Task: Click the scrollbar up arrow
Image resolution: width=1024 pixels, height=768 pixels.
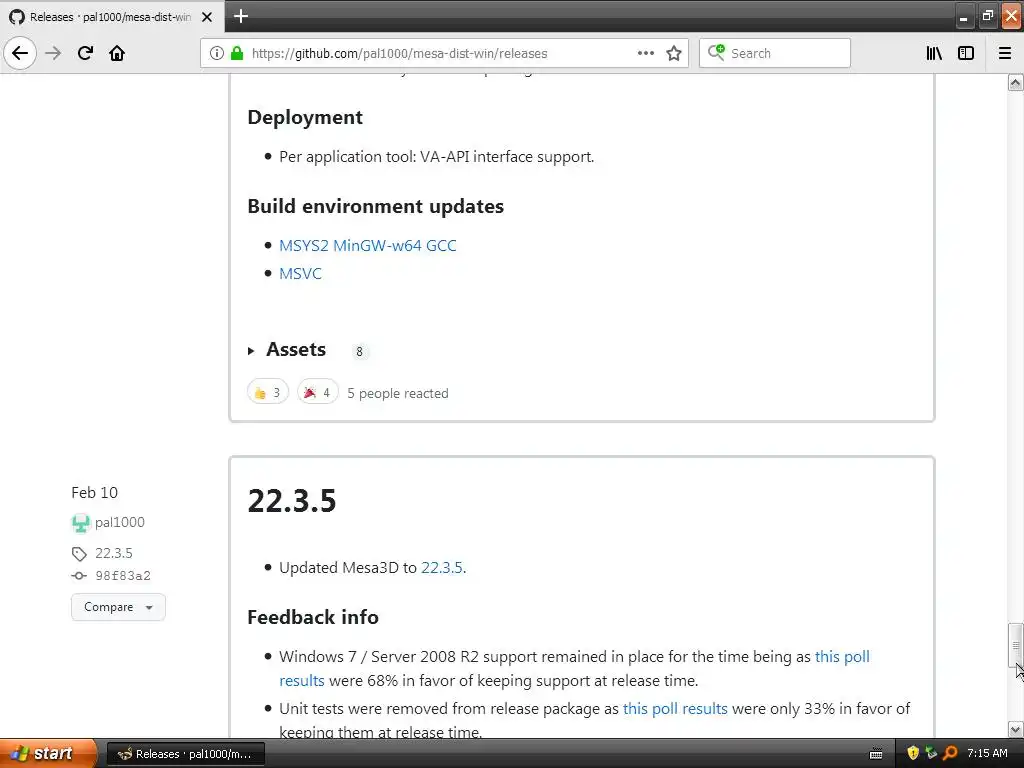Action: coord(1015,83)
